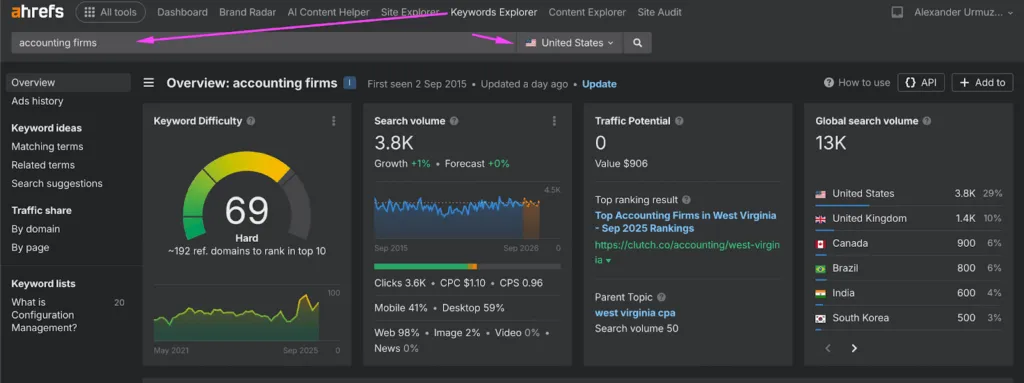Viewport: 1024px width, 383px height.
Task: Click the green clicks distribution bar
Action: point(421,267)
